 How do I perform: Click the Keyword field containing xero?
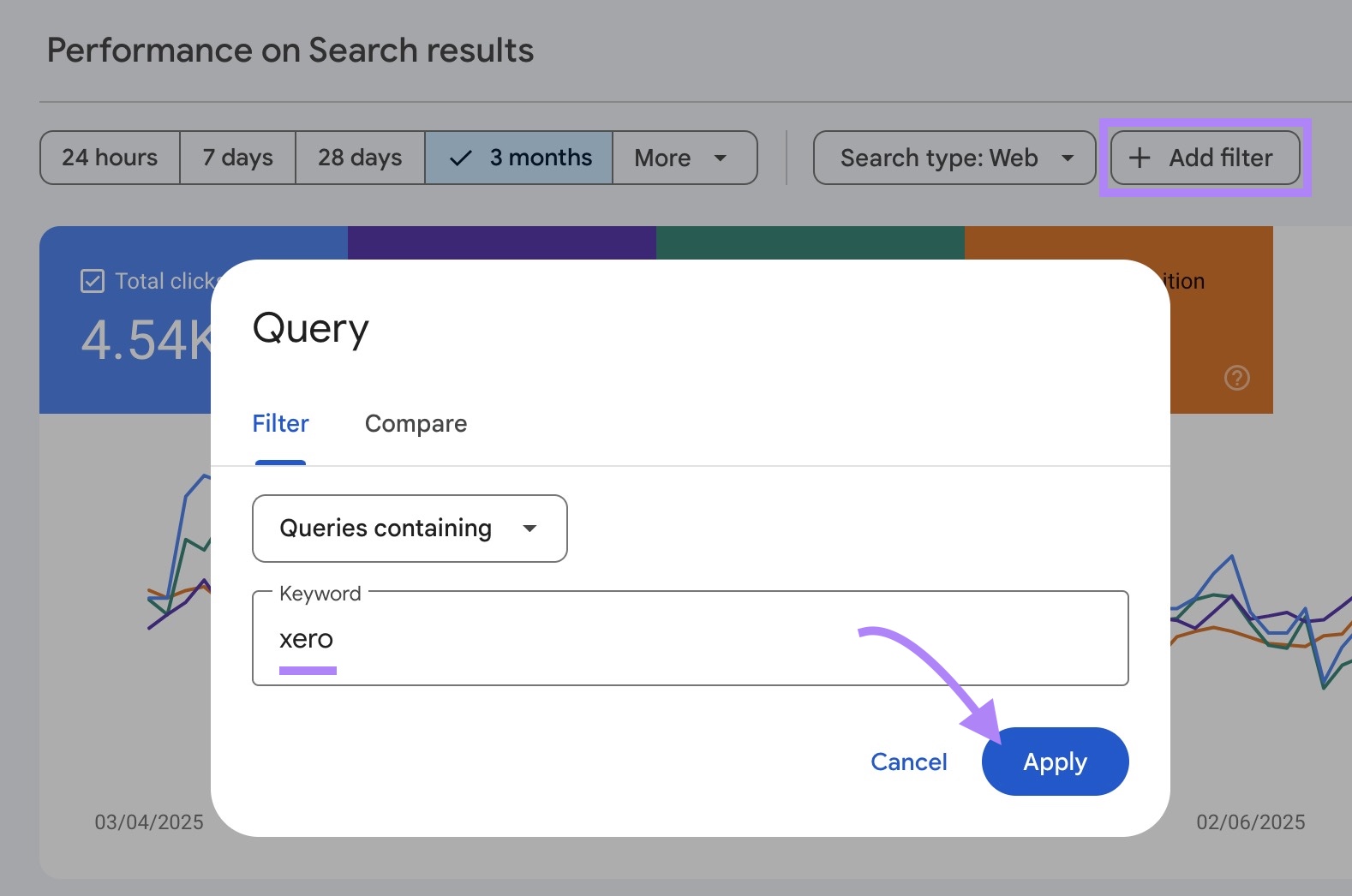(x=690, y=639)
